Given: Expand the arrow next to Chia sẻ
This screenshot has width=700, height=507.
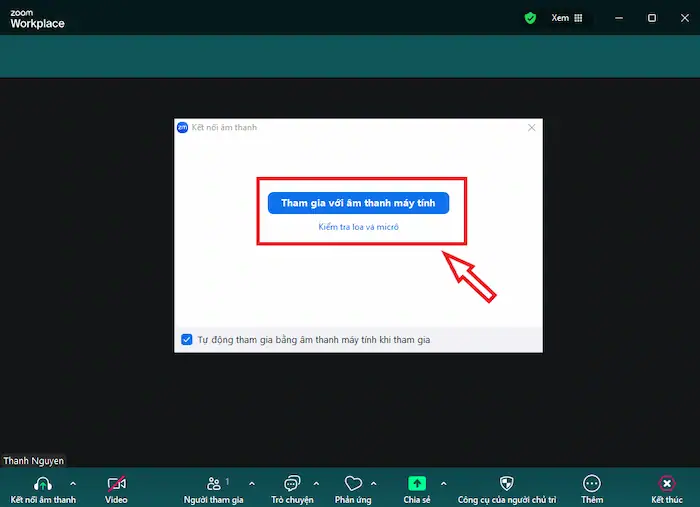Looking at the screenshot, I should coord(443,483).
